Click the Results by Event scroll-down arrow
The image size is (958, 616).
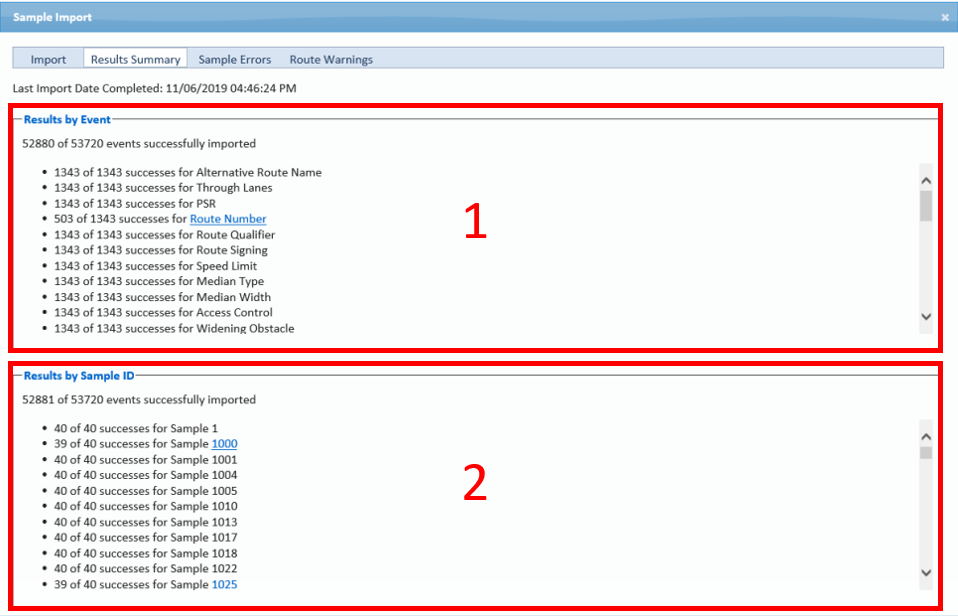(x=926, y=317)
